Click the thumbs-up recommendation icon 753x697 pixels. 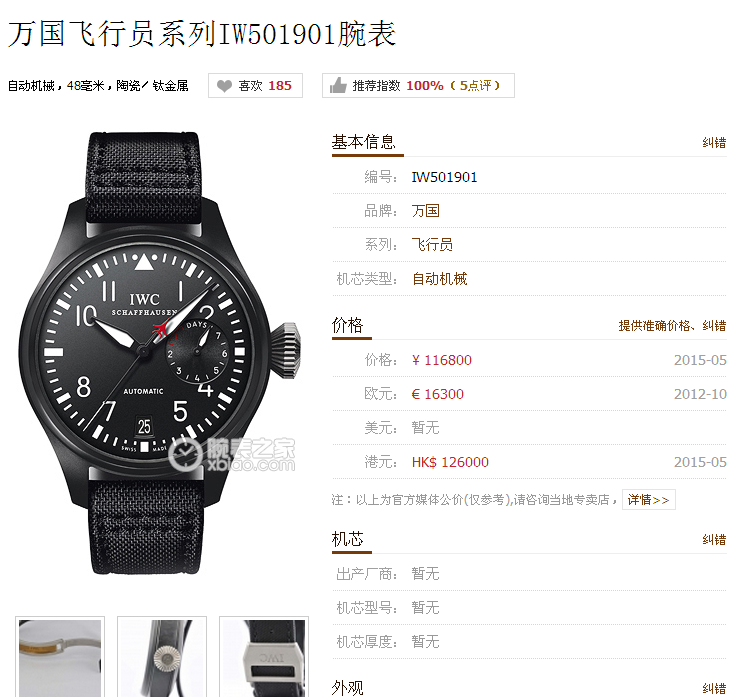pyautogui.click(x=338, y=86)
